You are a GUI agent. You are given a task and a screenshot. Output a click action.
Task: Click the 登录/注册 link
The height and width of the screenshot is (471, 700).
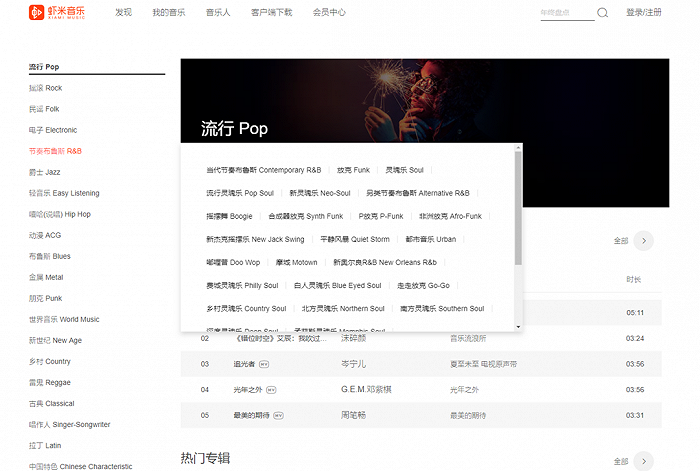pyautogui.click(x=643, y=13)
